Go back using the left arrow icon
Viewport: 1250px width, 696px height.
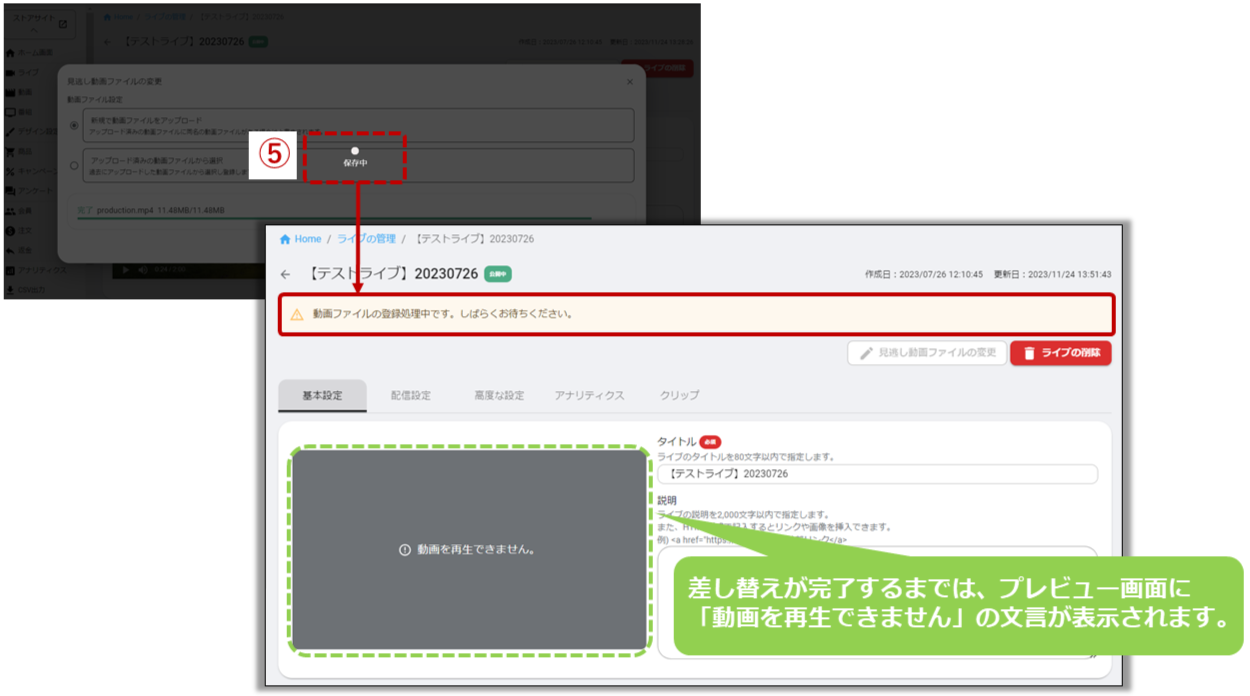[286, 274]
